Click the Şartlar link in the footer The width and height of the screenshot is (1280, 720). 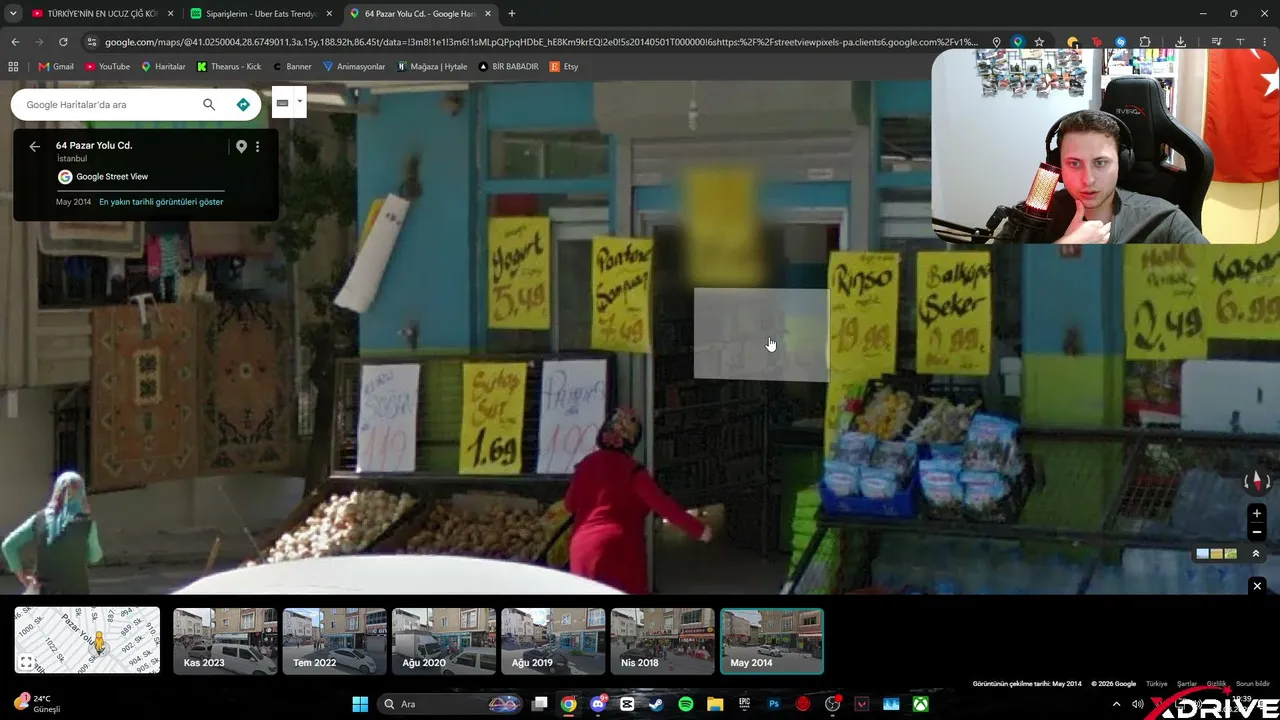1187,684
